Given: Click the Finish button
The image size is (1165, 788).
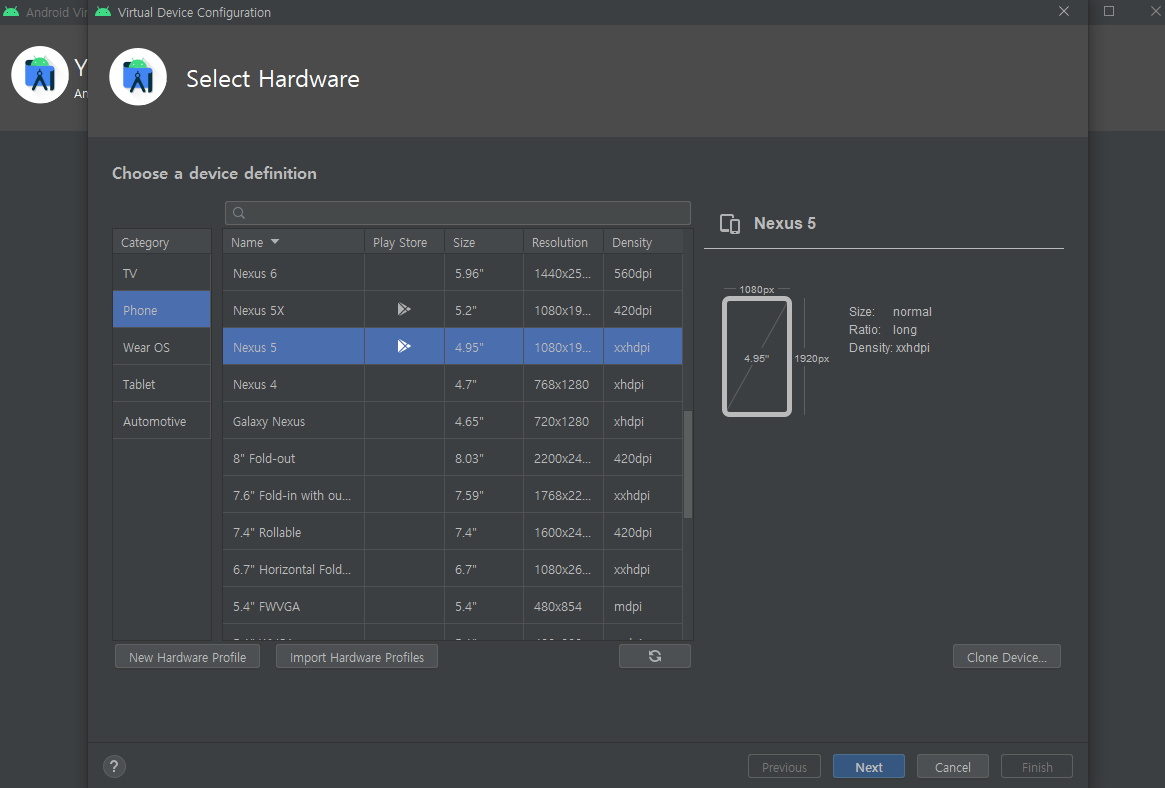Looking at the screenshot, I should point(1036,766).
